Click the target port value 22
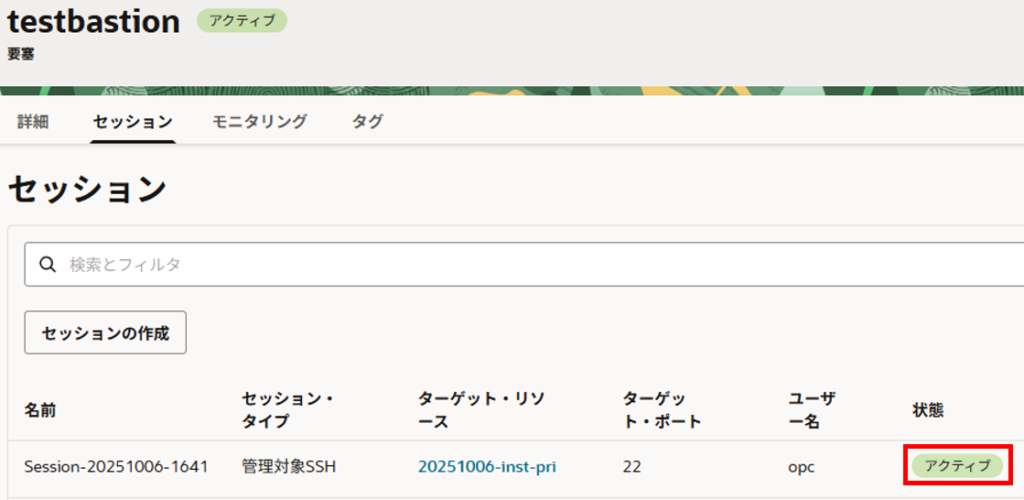The width and height of the screenshot is (1024, 500). pos(632,466)
